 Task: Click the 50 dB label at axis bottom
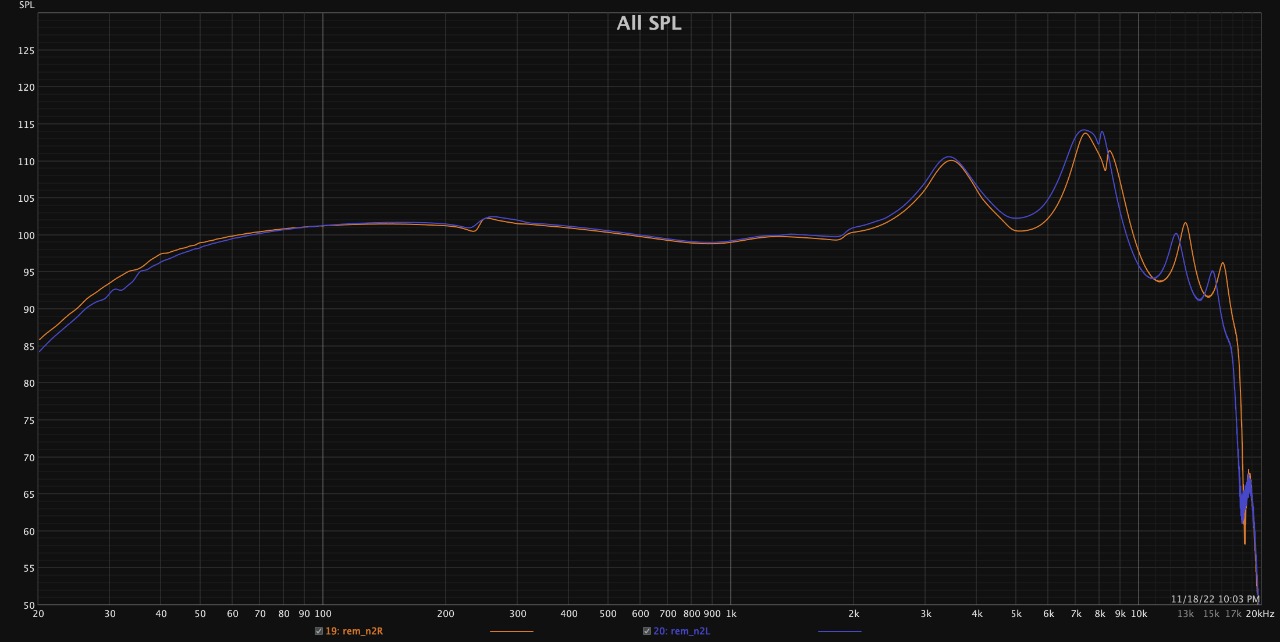(x=28, y=606)
